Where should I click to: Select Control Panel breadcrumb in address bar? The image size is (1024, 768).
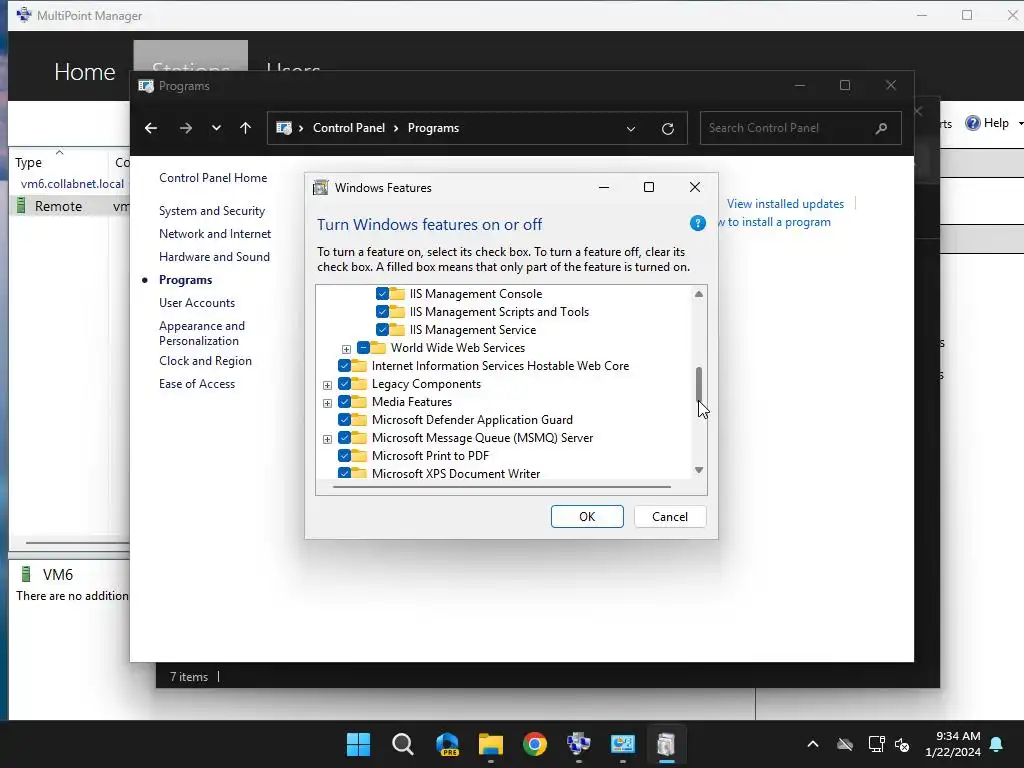click(x=349, y=128)
